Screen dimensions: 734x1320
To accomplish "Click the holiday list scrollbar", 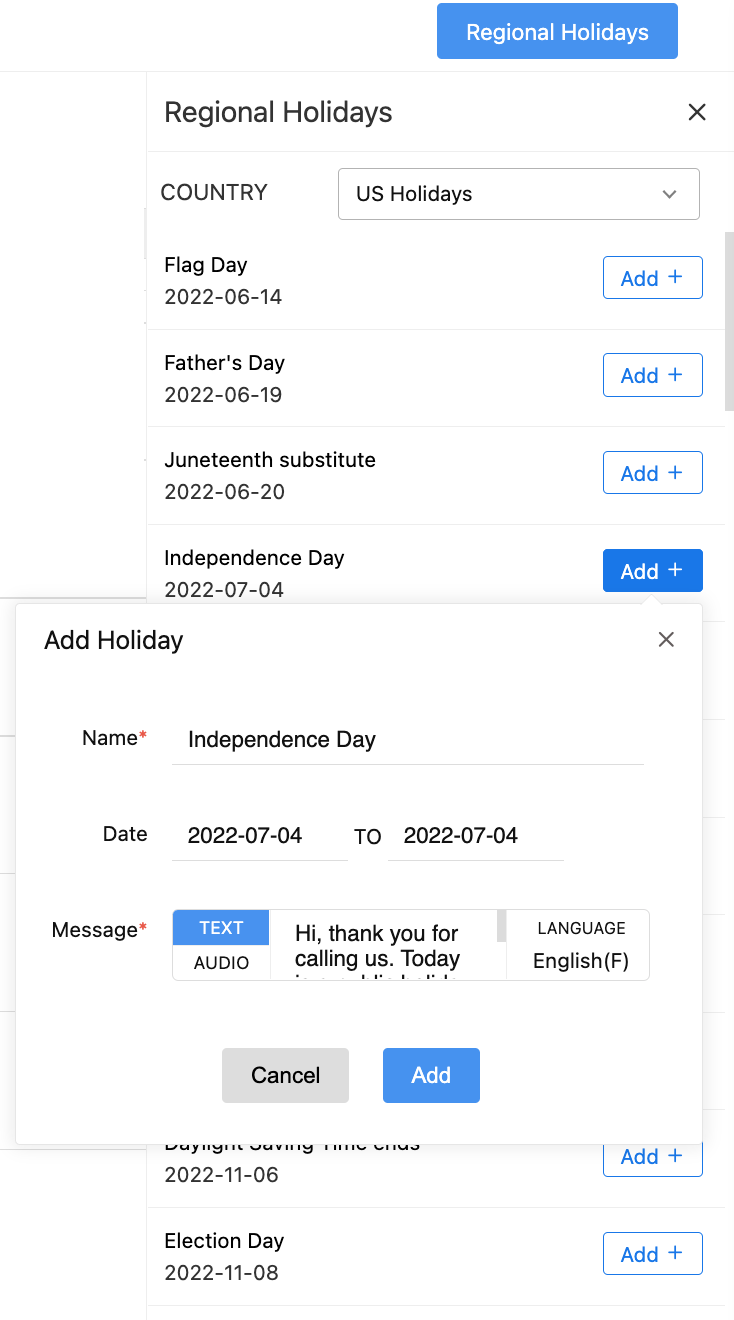I will 729,320.
